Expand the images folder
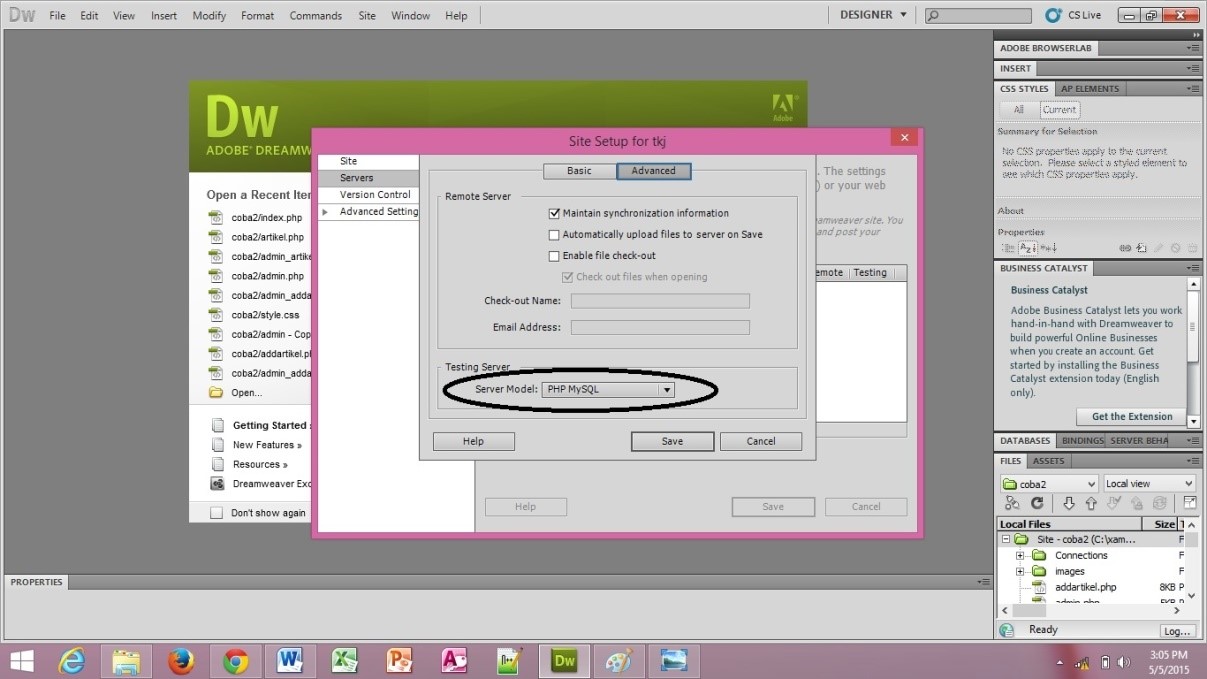Image resolution: width=1207 pixels, height=679 pixels. coord(1020,571)
